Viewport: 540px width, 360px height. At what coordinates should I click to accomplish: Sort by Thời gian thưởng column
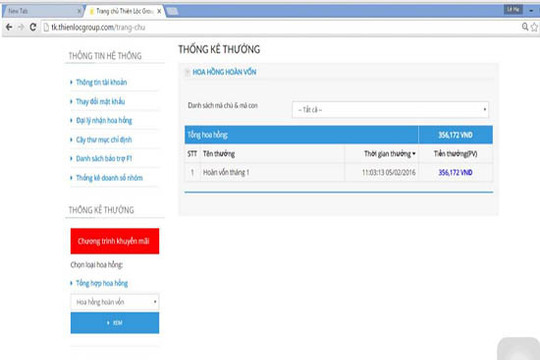(x=390, y=154)
